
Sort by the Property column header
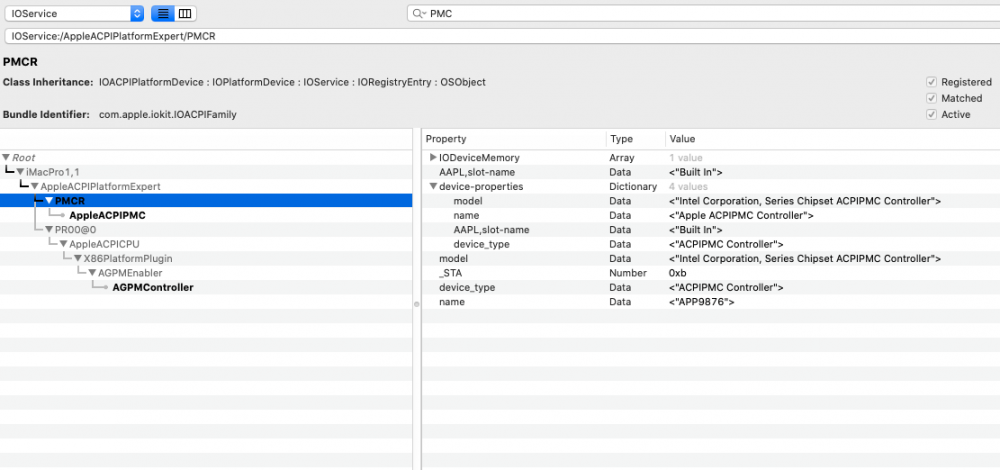click(513, 139)
